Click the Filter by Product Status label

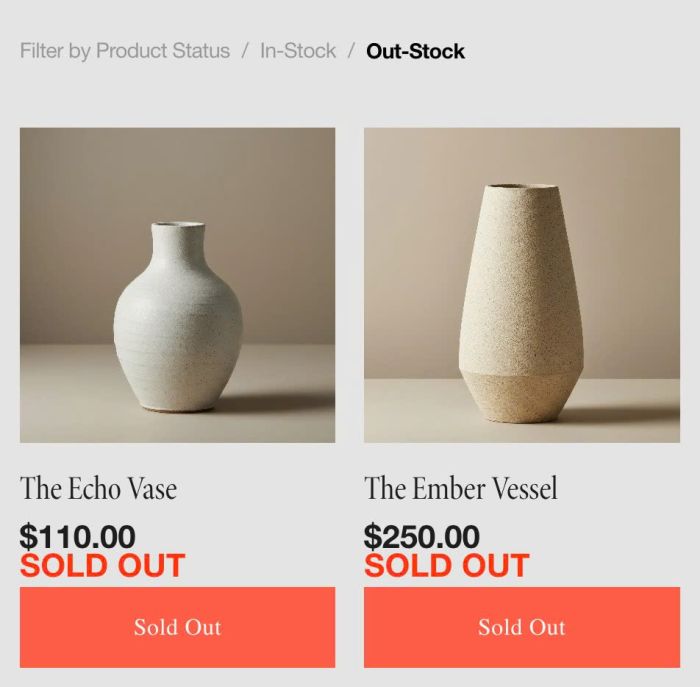(x=125, y=51)
